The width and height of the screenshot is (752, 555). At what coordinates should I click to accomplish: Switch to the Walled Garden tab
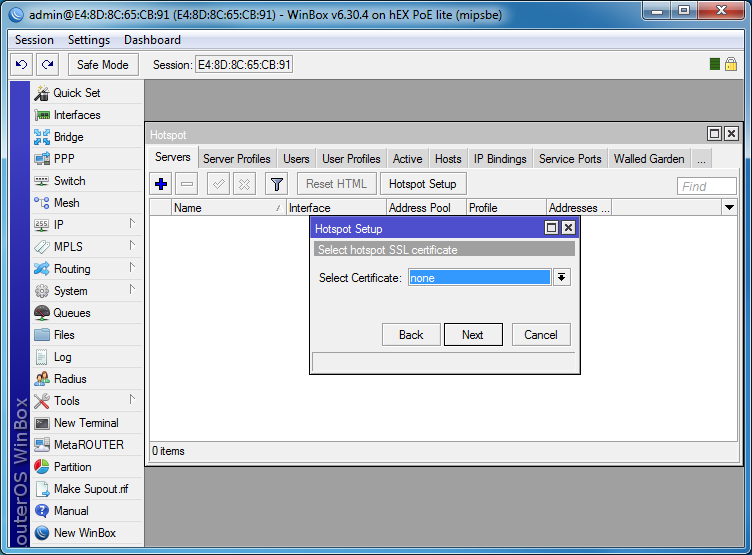coord(649,159)
